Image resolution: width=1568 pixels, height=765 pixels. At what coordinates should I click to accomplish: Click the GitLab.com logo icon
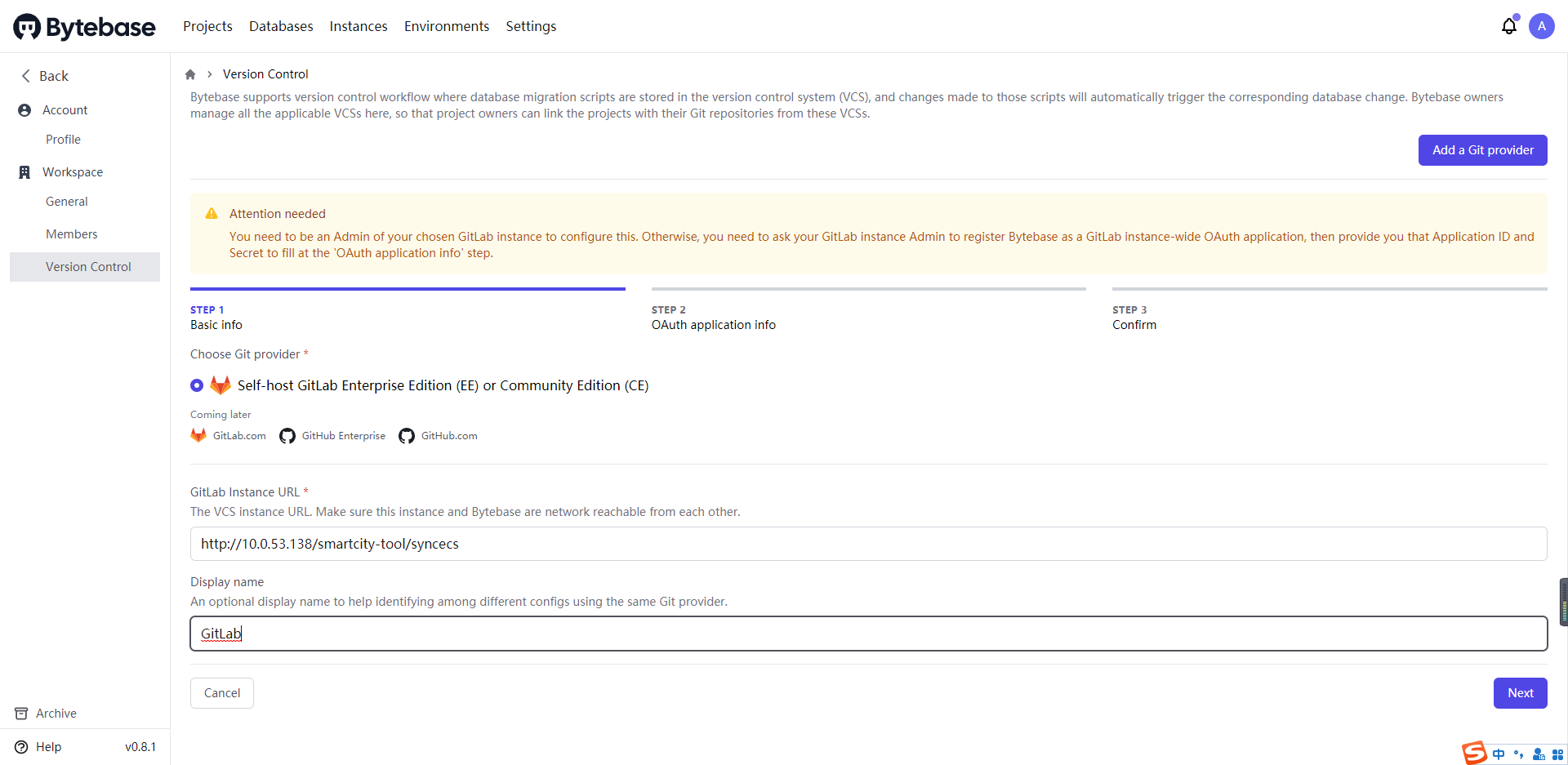tap(198, 435)
